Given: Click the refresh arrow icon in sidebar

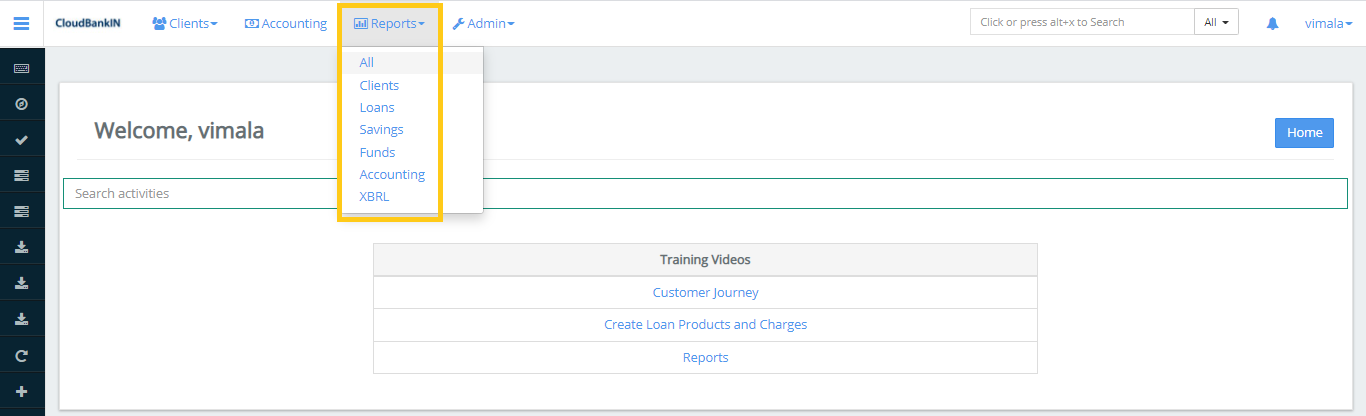Looking at the screenshot, I should pos(21,355).
